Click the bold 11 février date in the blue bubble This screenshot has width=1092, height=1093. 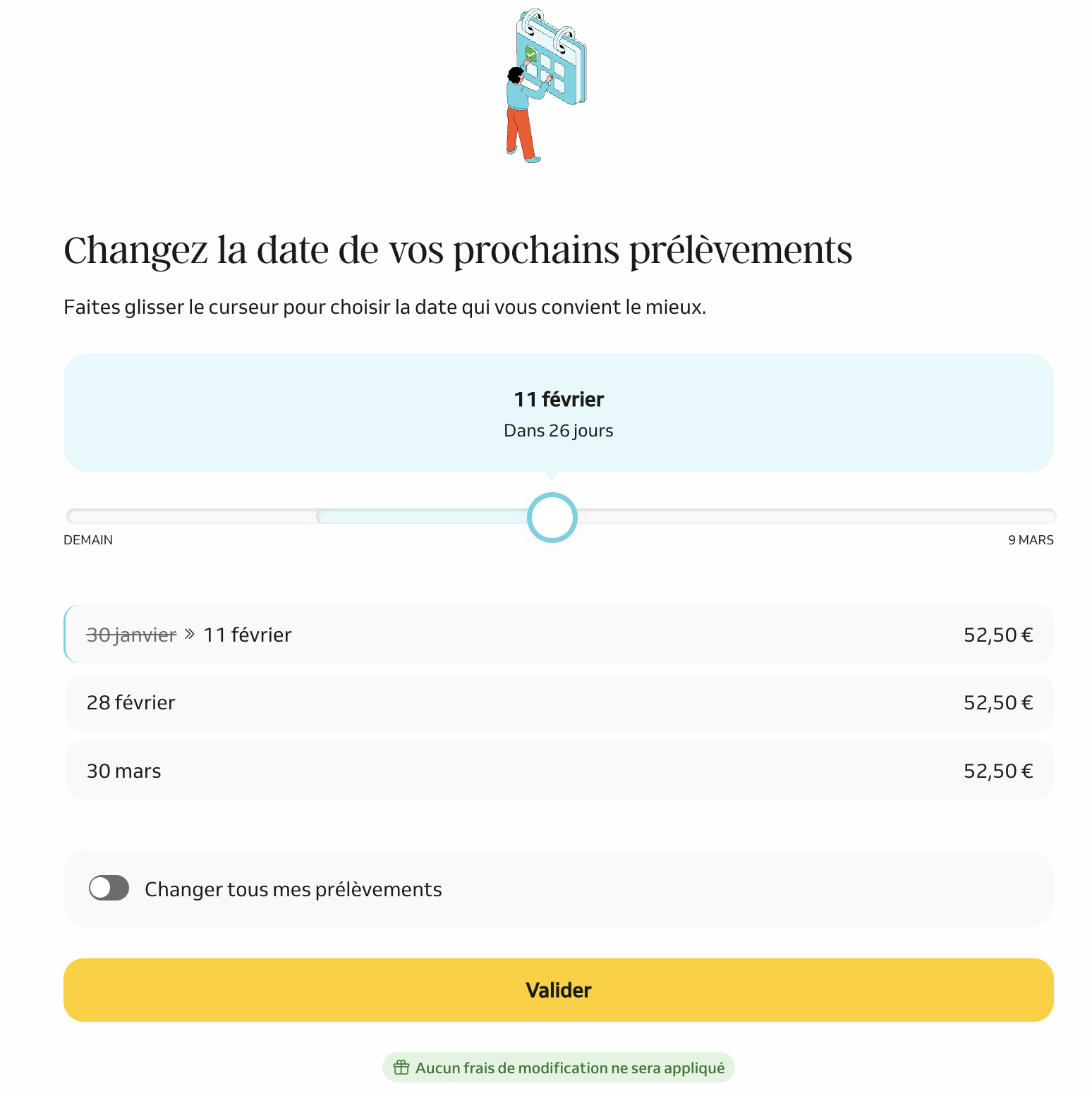(559, 400)
